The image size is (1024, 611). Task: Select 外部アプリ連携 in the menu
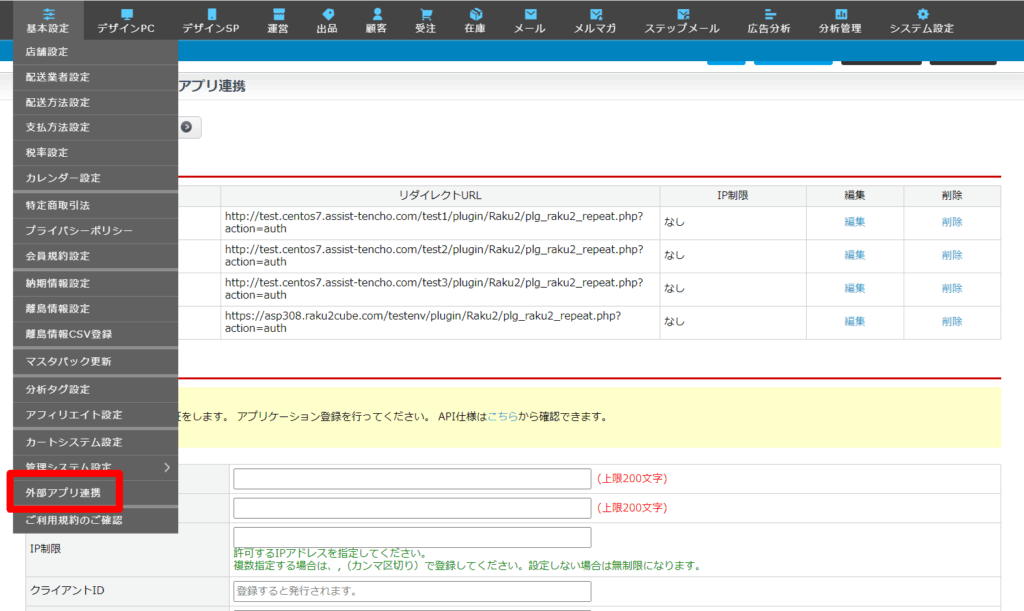click(63, 493)
